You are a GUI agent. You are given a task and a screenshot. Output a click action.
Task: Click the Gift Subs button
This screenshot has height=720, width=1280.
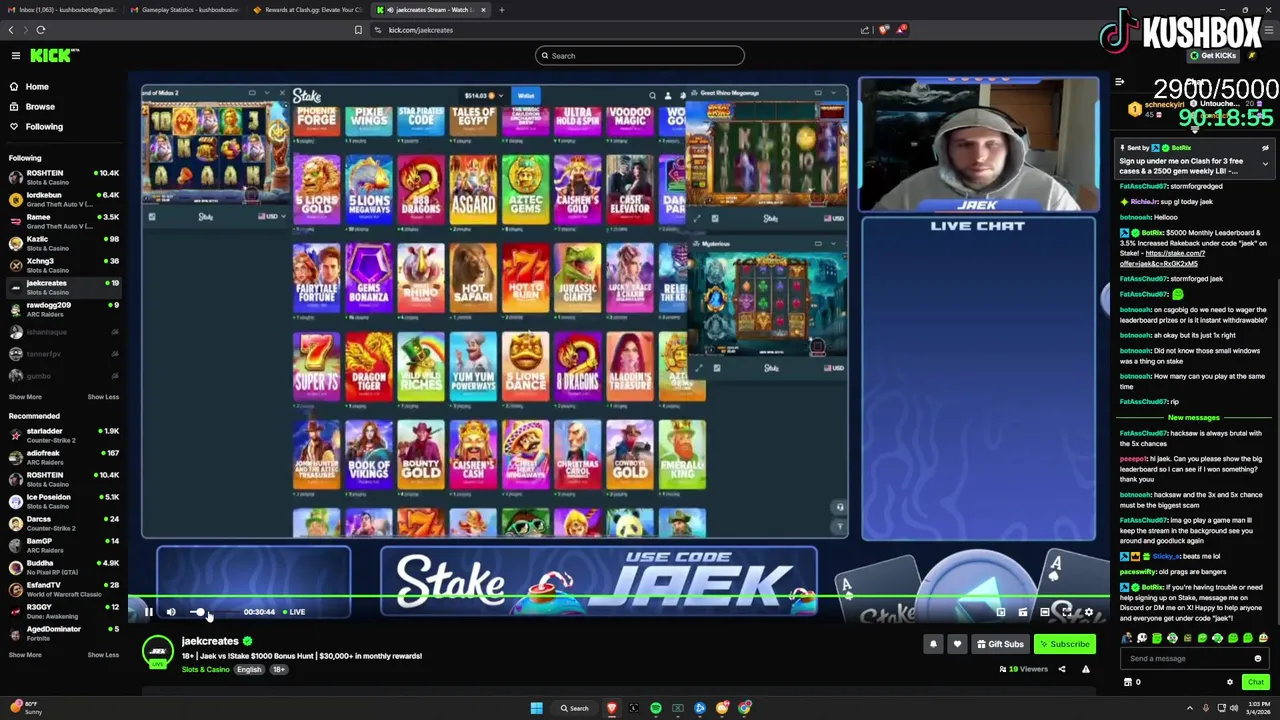1000,644
